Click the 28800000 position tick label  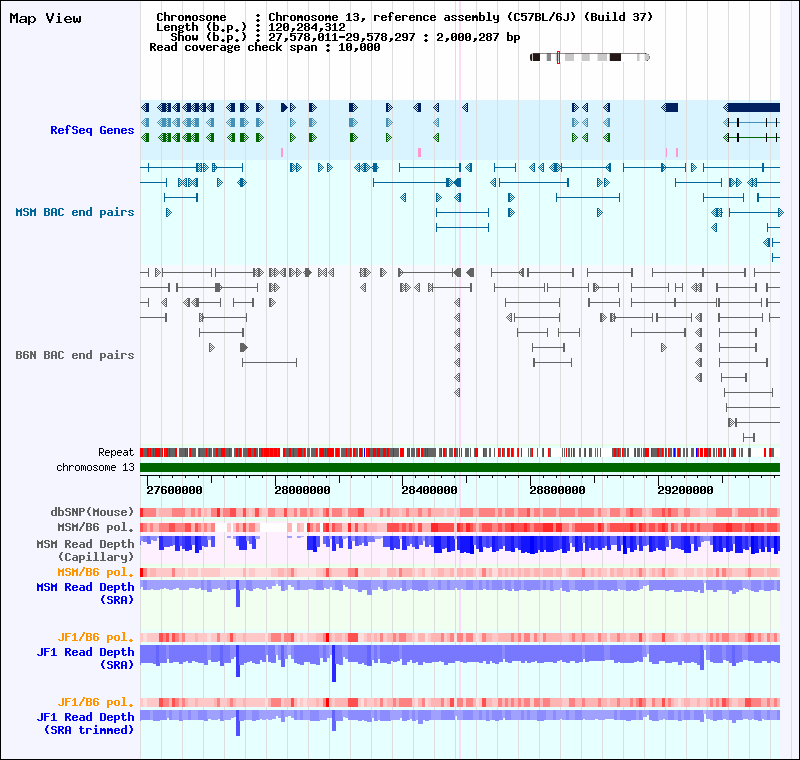557,490
